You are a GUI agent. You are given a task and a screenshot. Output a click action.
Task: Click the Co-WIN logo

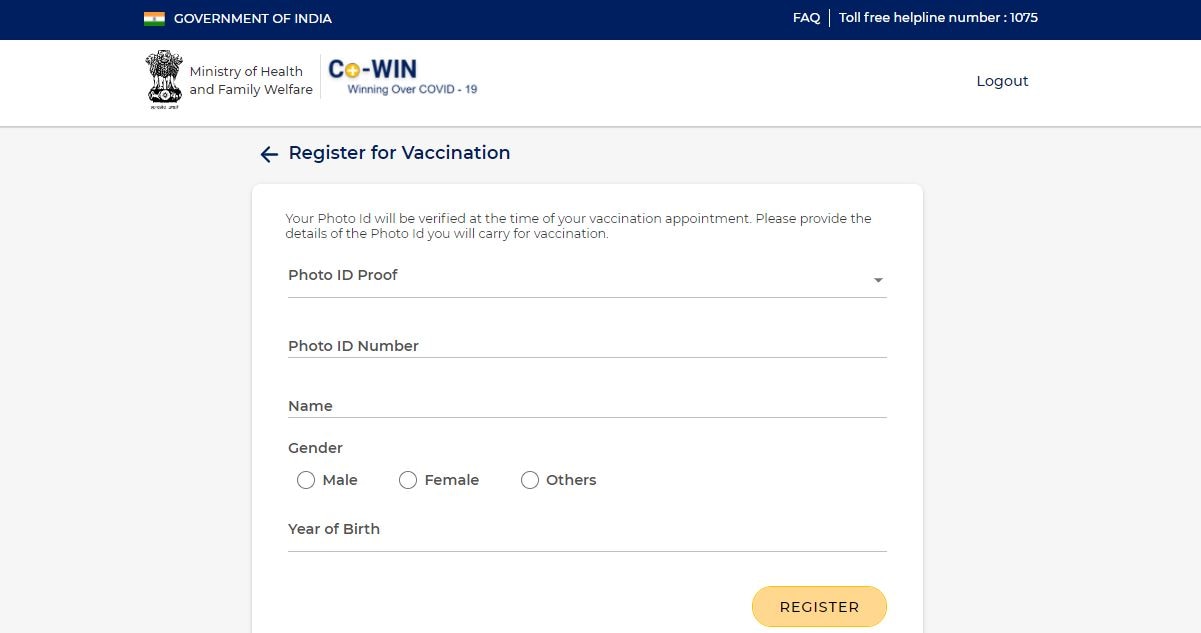[x=373, y=69]
